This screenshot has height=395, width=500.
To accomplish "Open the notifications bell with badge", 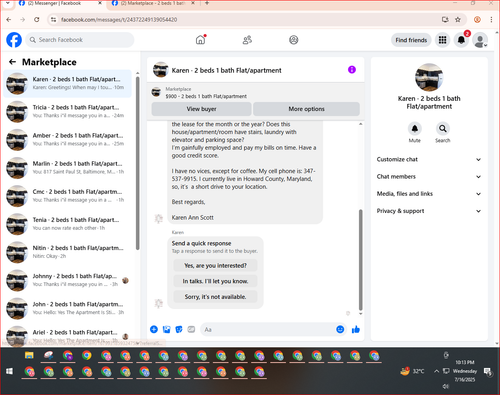I will click(x=461, y=40).
